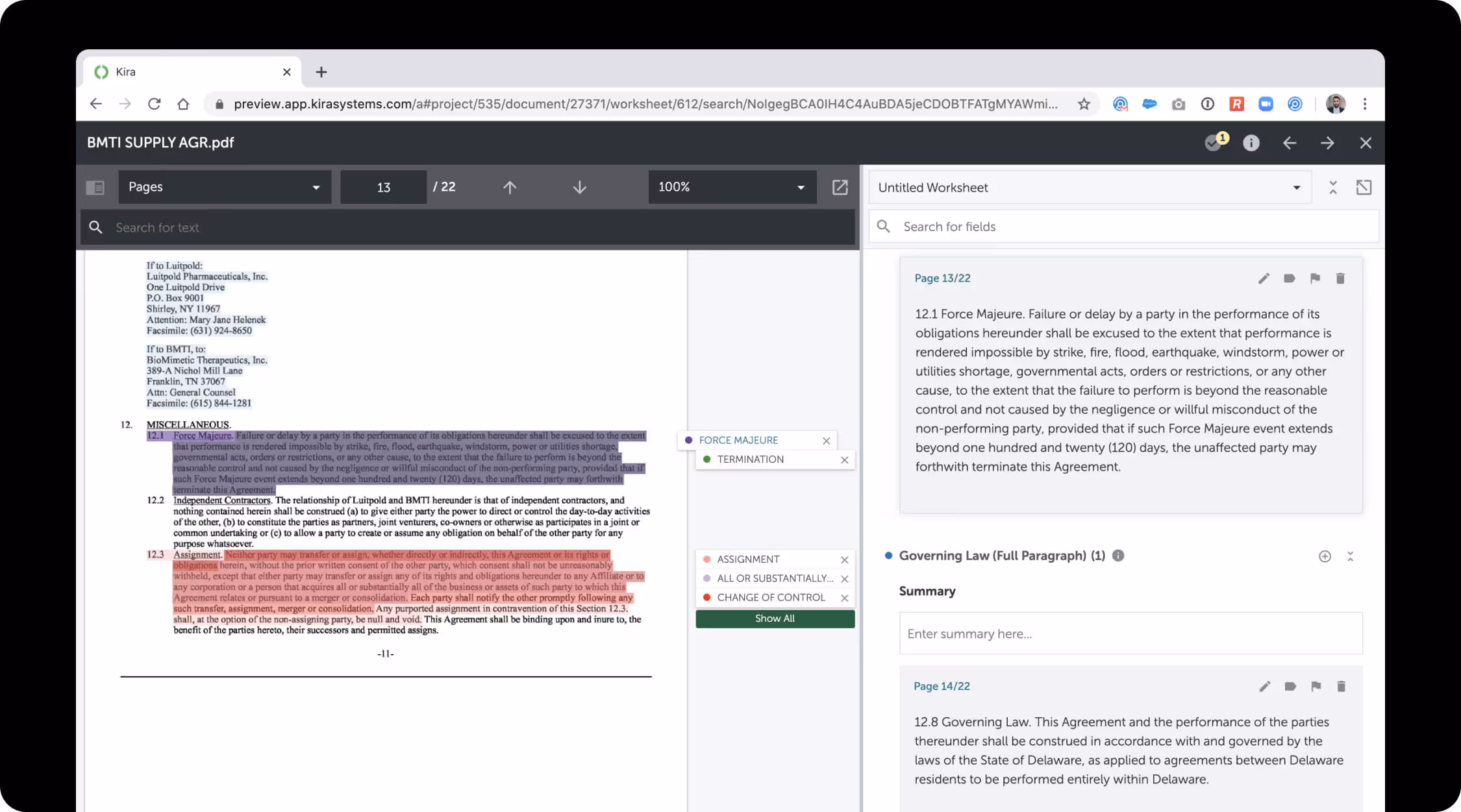Dismiss the CHANGE OF CONTROL tag
Viewport: 1461px width, 812px height.
tap(844, 598)
